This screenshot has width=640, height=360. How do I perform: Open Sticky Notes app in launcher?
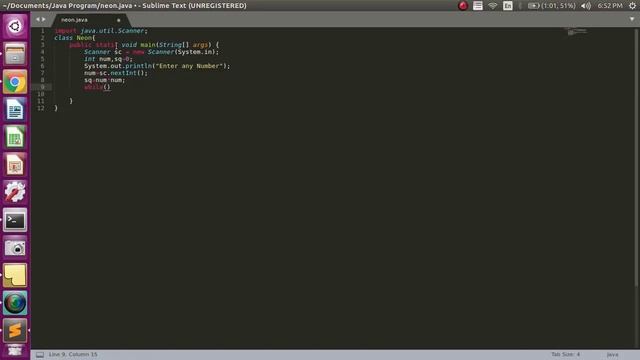(x=15, y=276)
